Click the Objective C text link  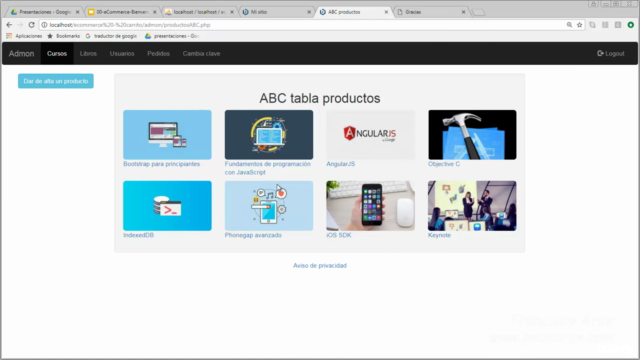[444, 164]
